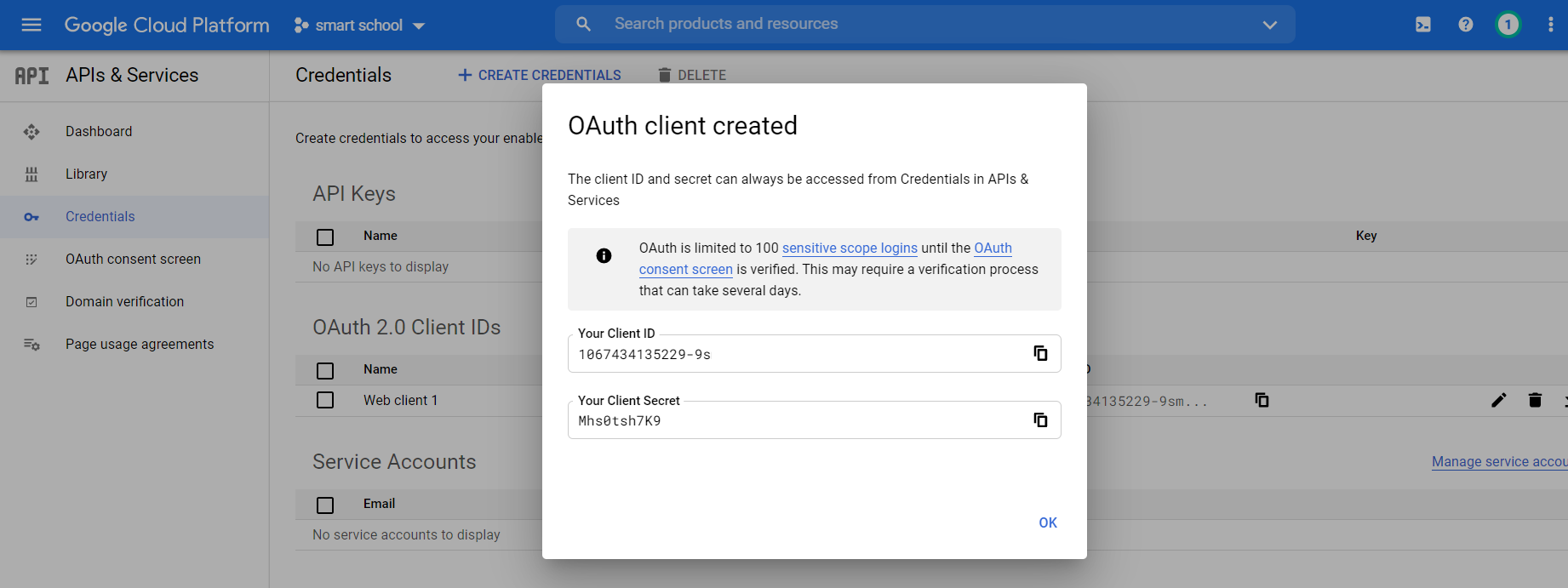Open the three-dot more options menu
This screenshot has height=588, width=1568.
click(x=1550, y=25)
